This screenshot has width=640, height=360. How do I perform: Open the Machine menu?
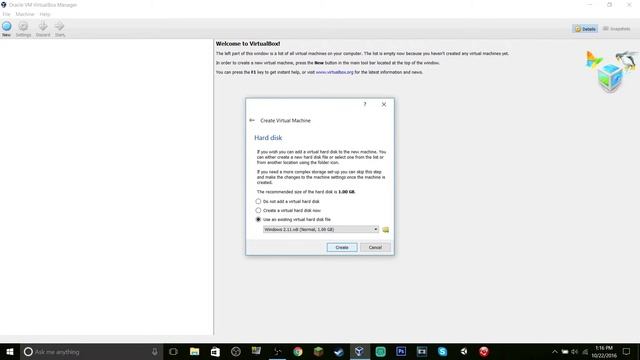coord(25,14)
